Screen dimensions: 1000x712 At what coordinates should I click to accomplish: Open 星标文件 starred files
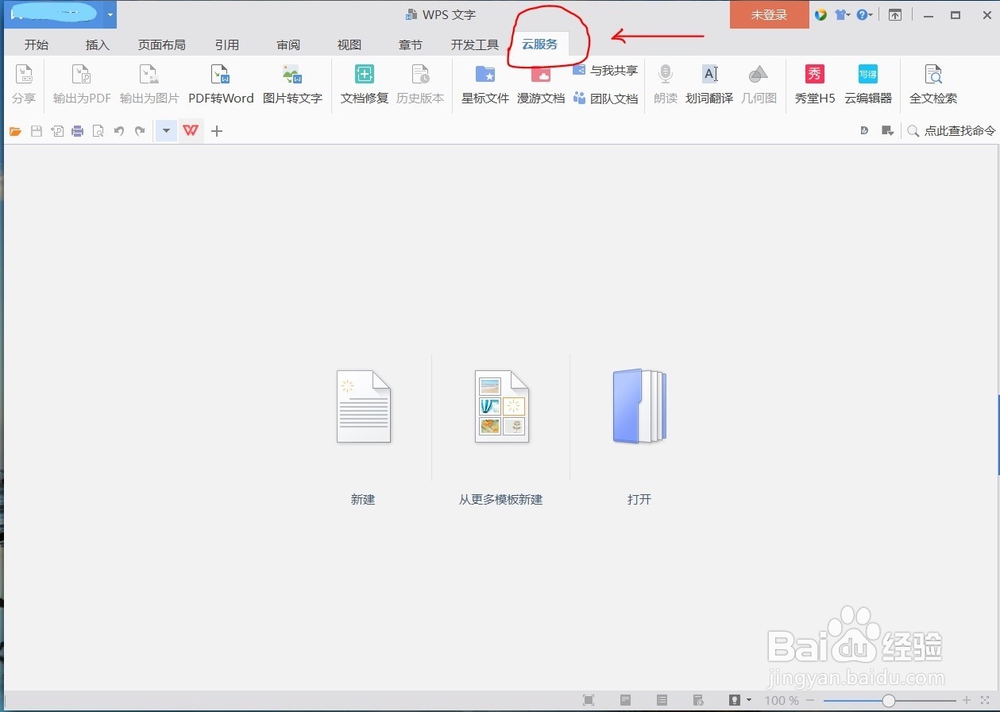485,84
